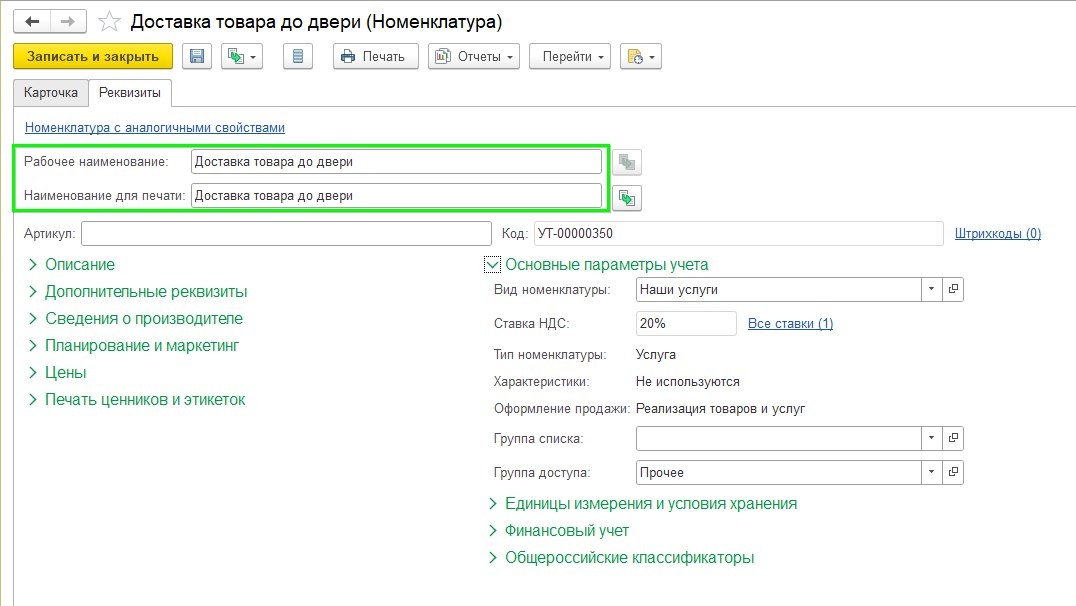Open the Штрихкоды (0) link

pyautogui.click(x=998, y=233)
